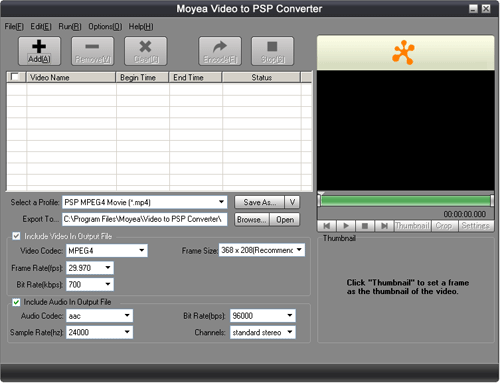
Task: Click the Thumbnail button under preview
Action: (x=412, y=226)
